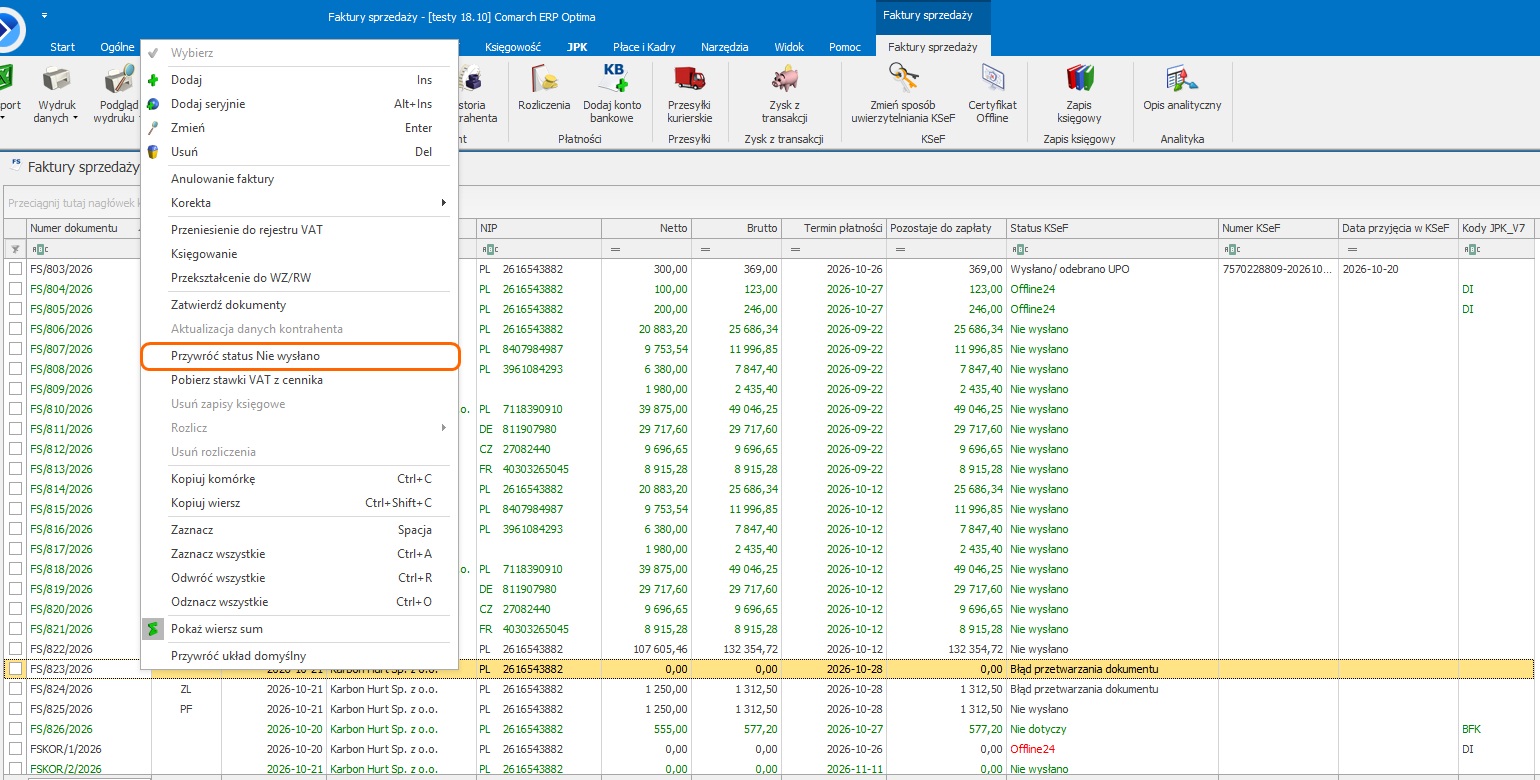The height and width of the screenshot is (780, 1540).
Task: Expand the Korekta submenu
Action: point(299,203)
